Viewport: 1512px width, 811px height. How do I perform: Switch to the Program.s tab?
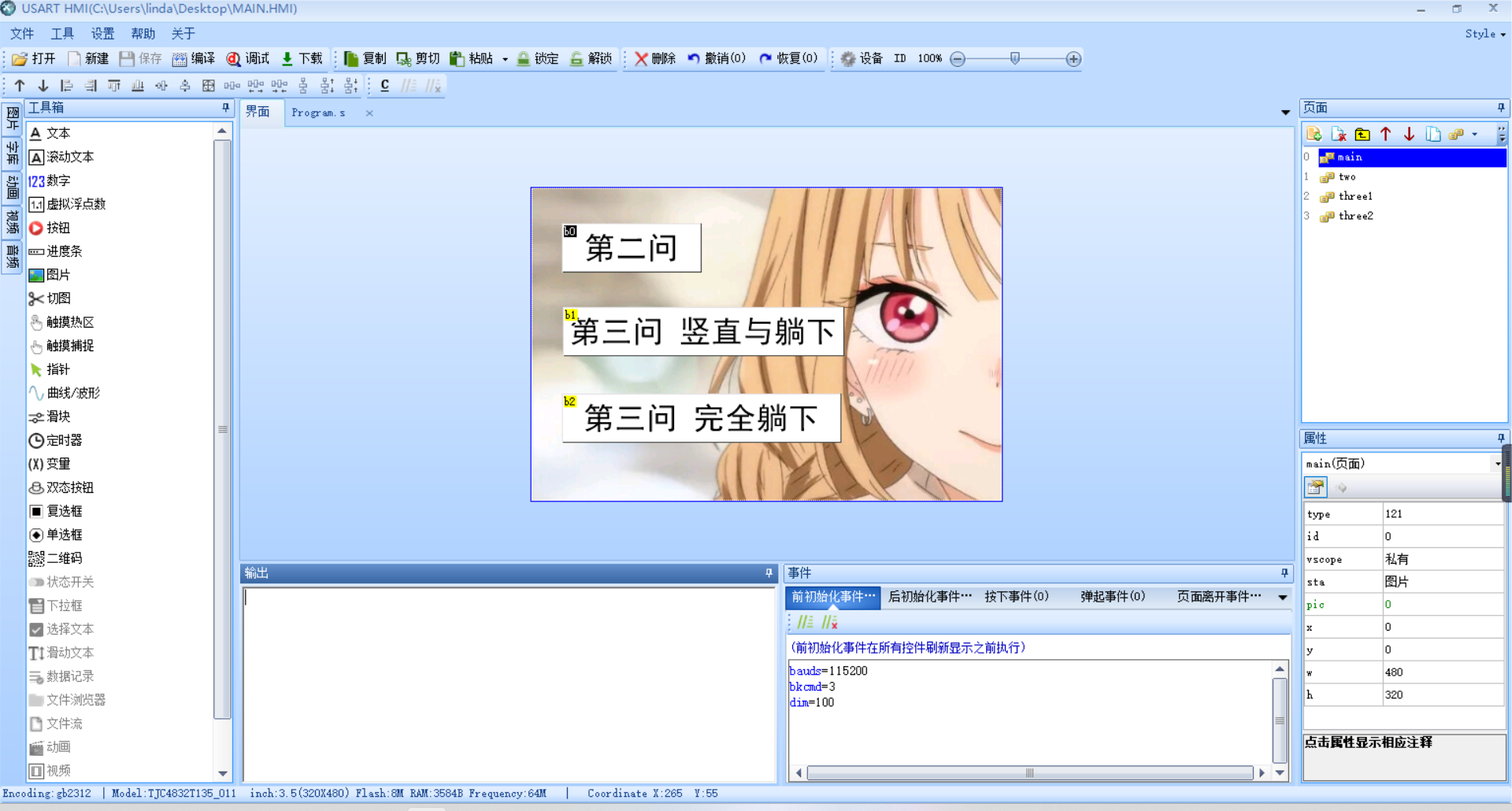319,113
